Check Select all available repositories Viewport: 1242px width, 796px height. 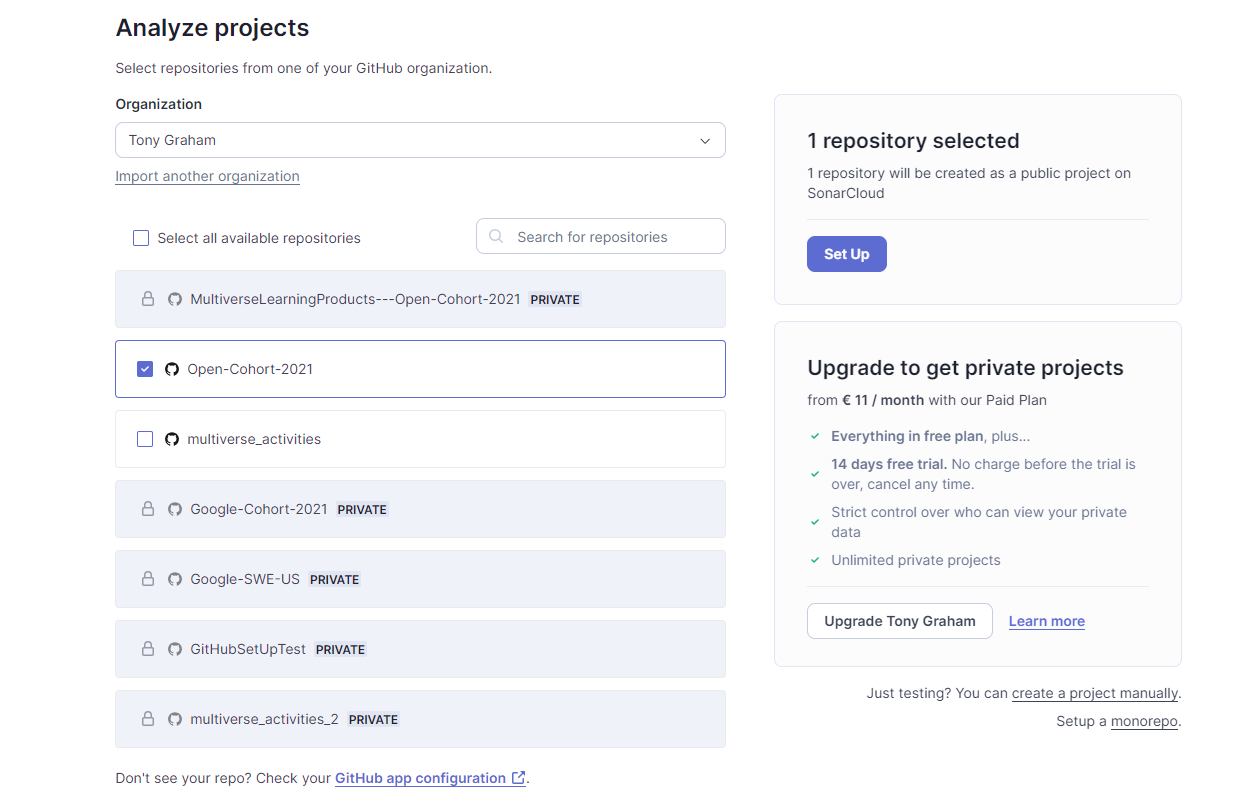(x=141, y=238)
